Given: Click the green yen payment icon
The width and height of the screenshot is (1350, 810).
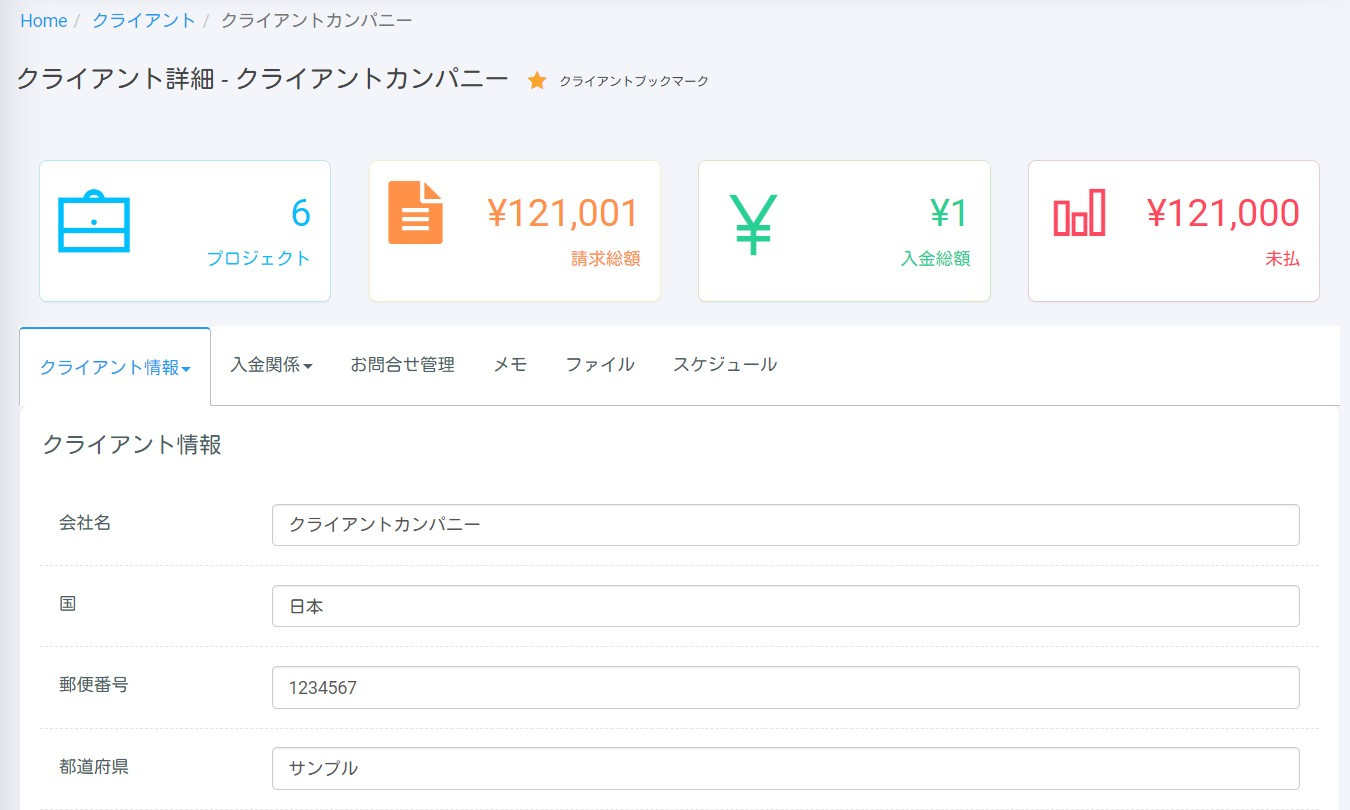Looking at the screenshot, I should click(x=753, y=224).
